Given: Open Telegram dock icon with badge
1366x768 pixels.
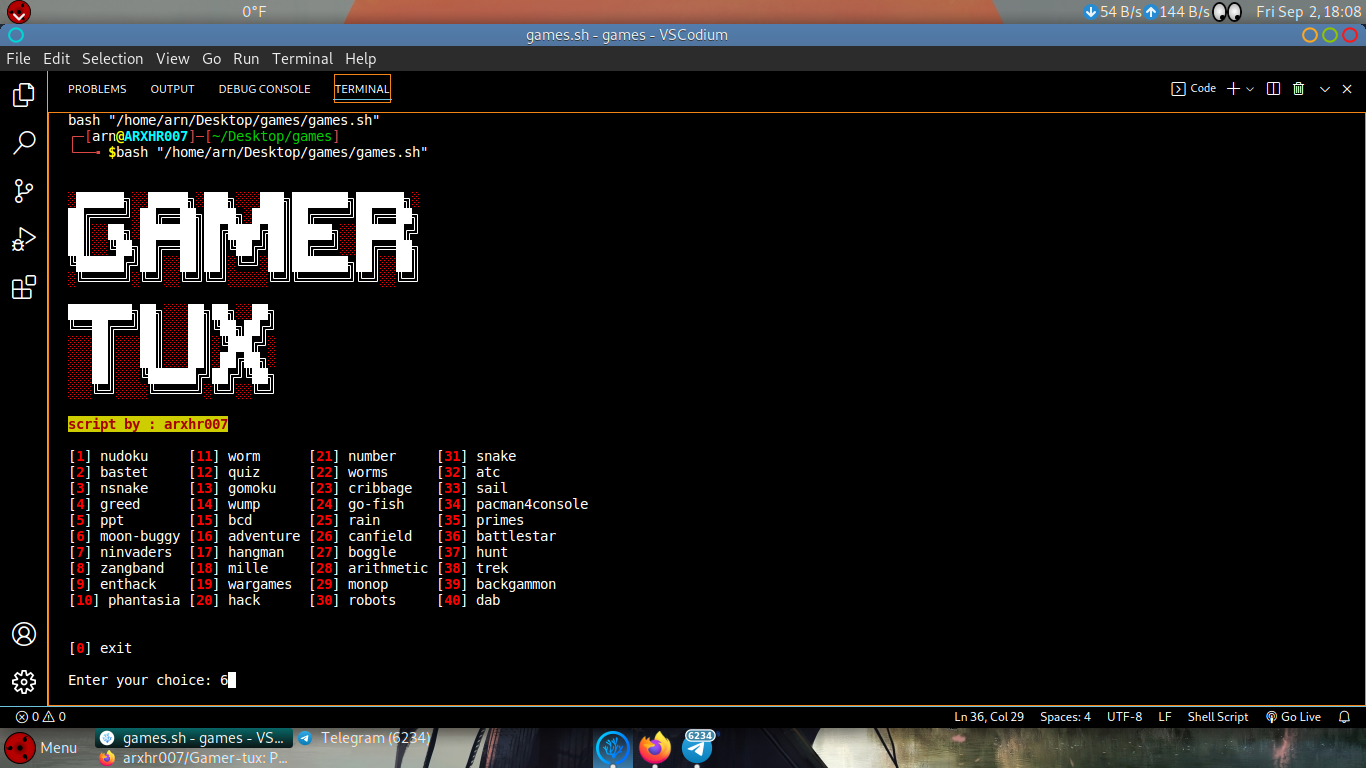Looking at the screenshot, I should coord(698,747).
